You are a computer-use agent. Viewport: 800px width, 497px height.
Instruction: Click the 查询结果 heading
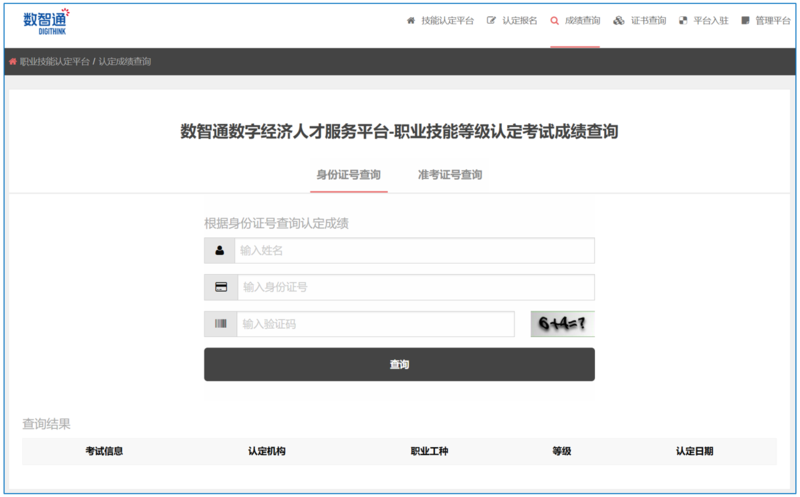click(46, 424)
